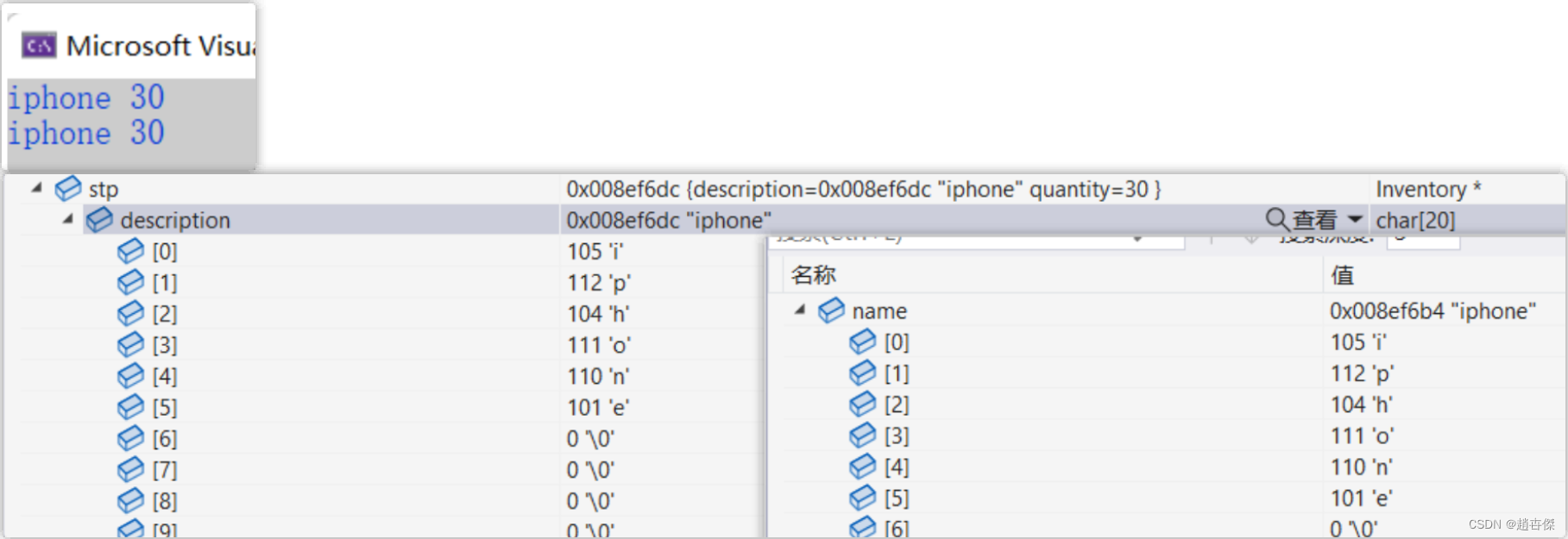The width and height of the screenshot is (1568, 539).
Task: Click the first console output line iphone 30
Action: coord(86,97)
